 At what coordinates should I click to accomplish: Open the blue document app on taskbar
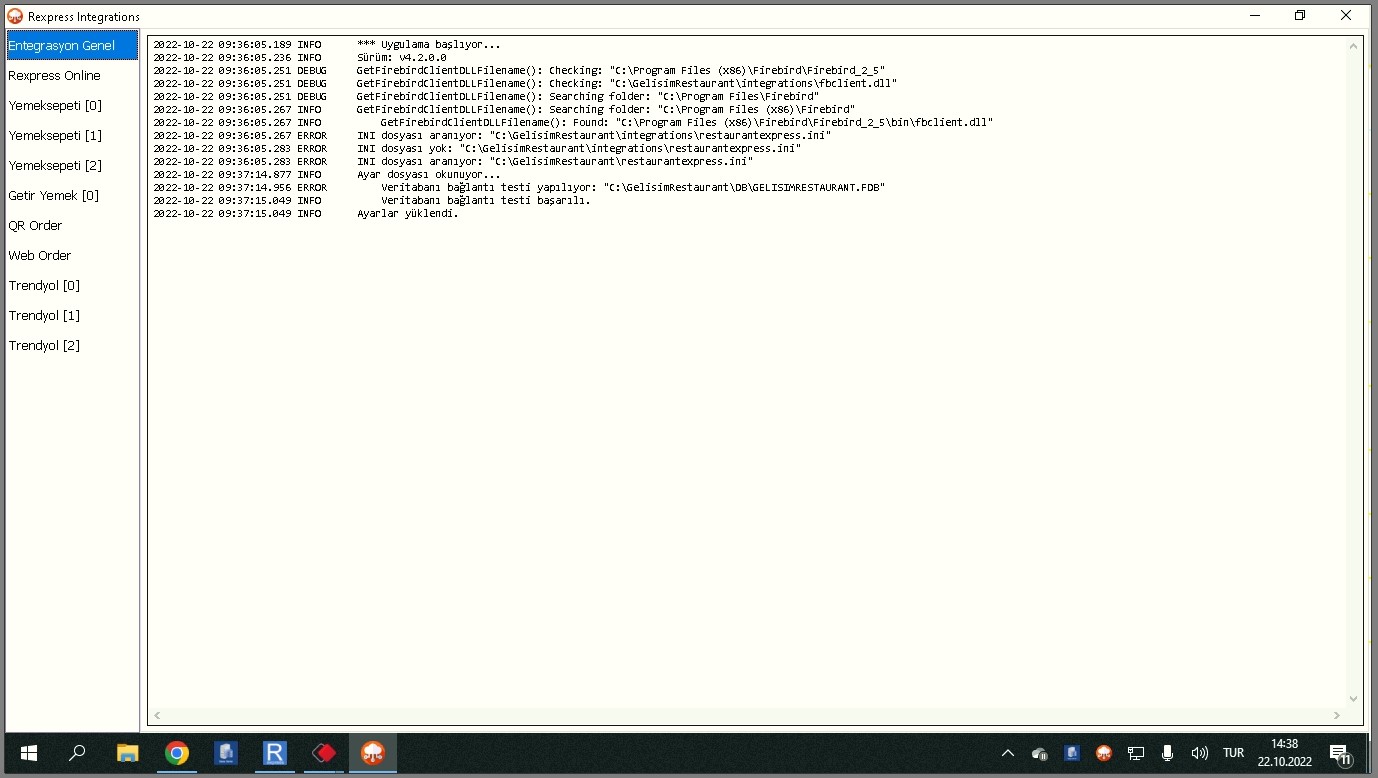point(226,753)
